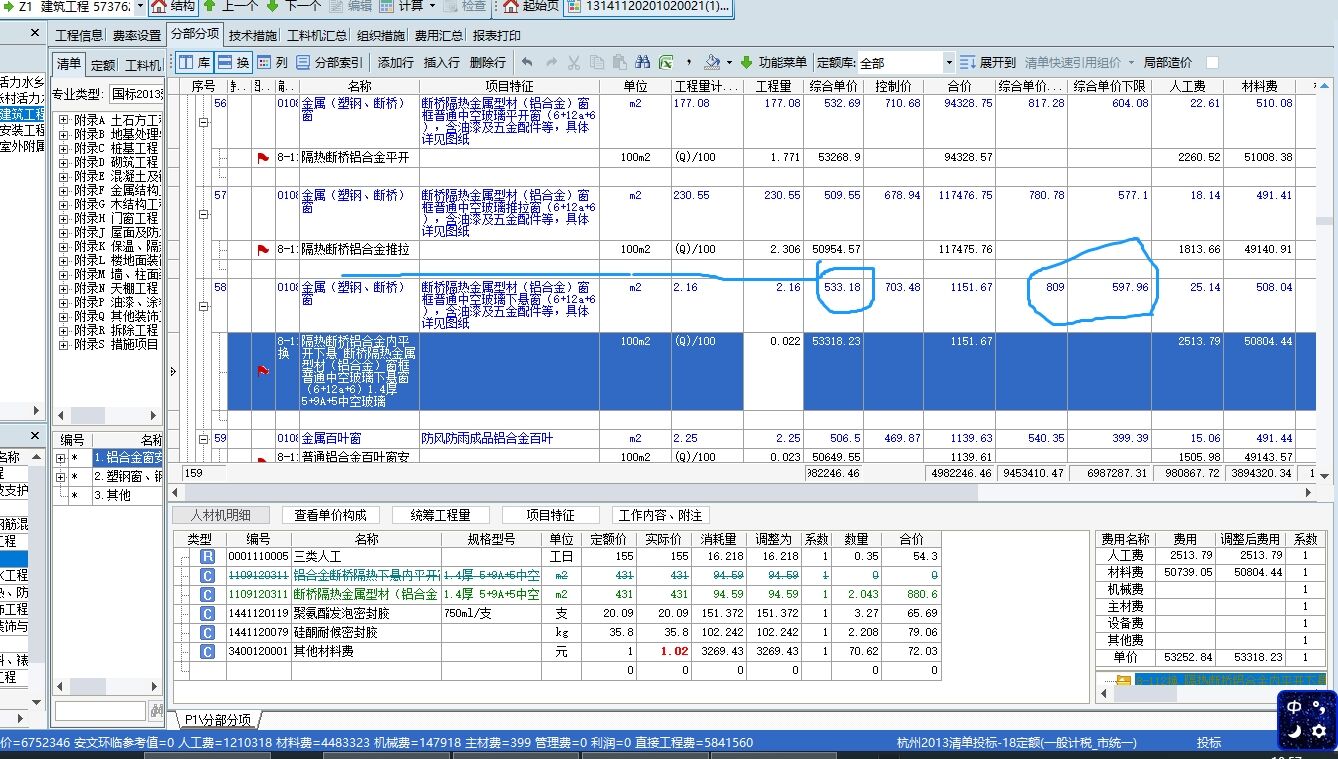Click the paint bucket fill color icon

click(712, 62)
